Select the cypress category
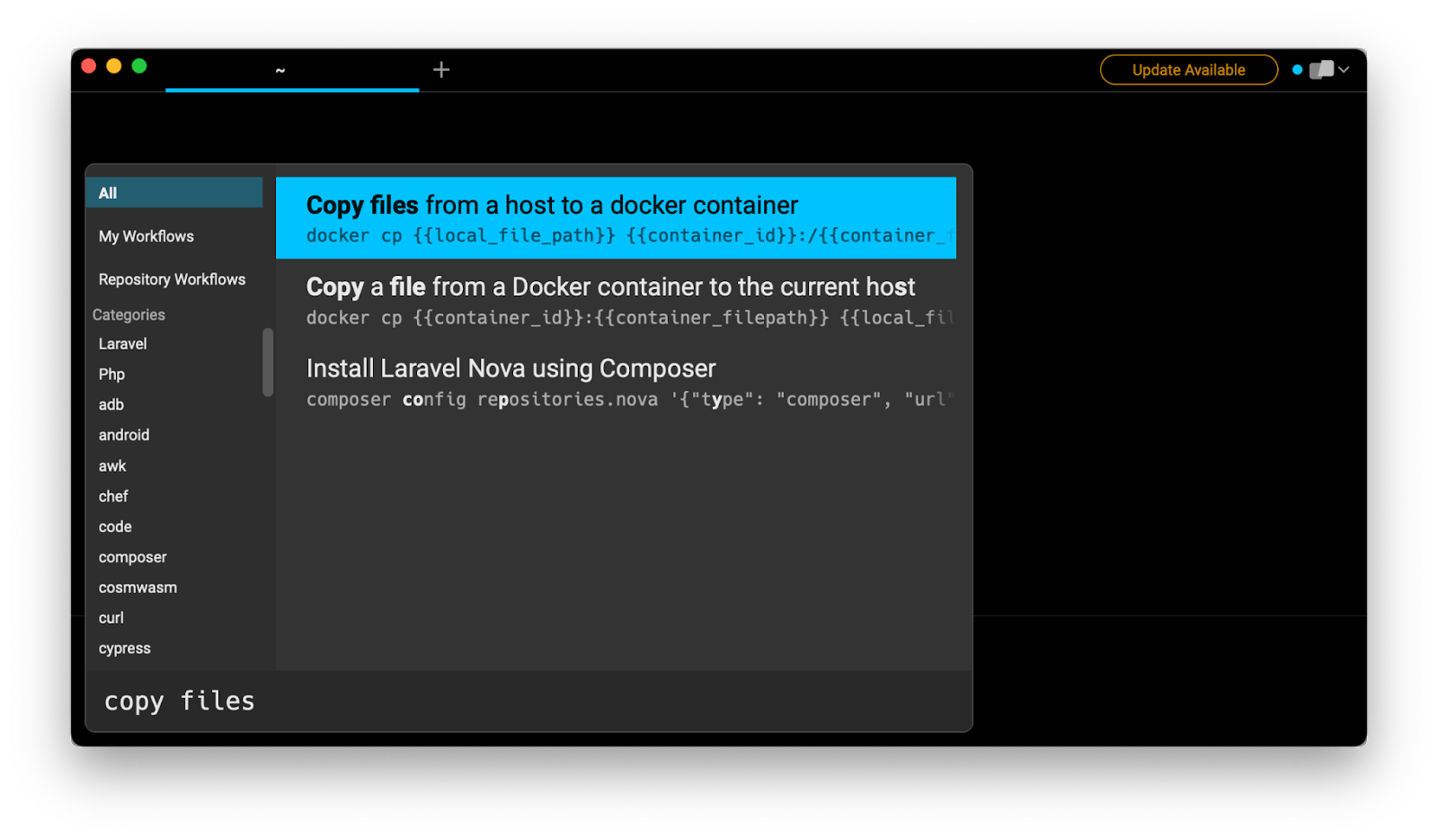This screenshot has height=840, width=1438. (125, 649)
